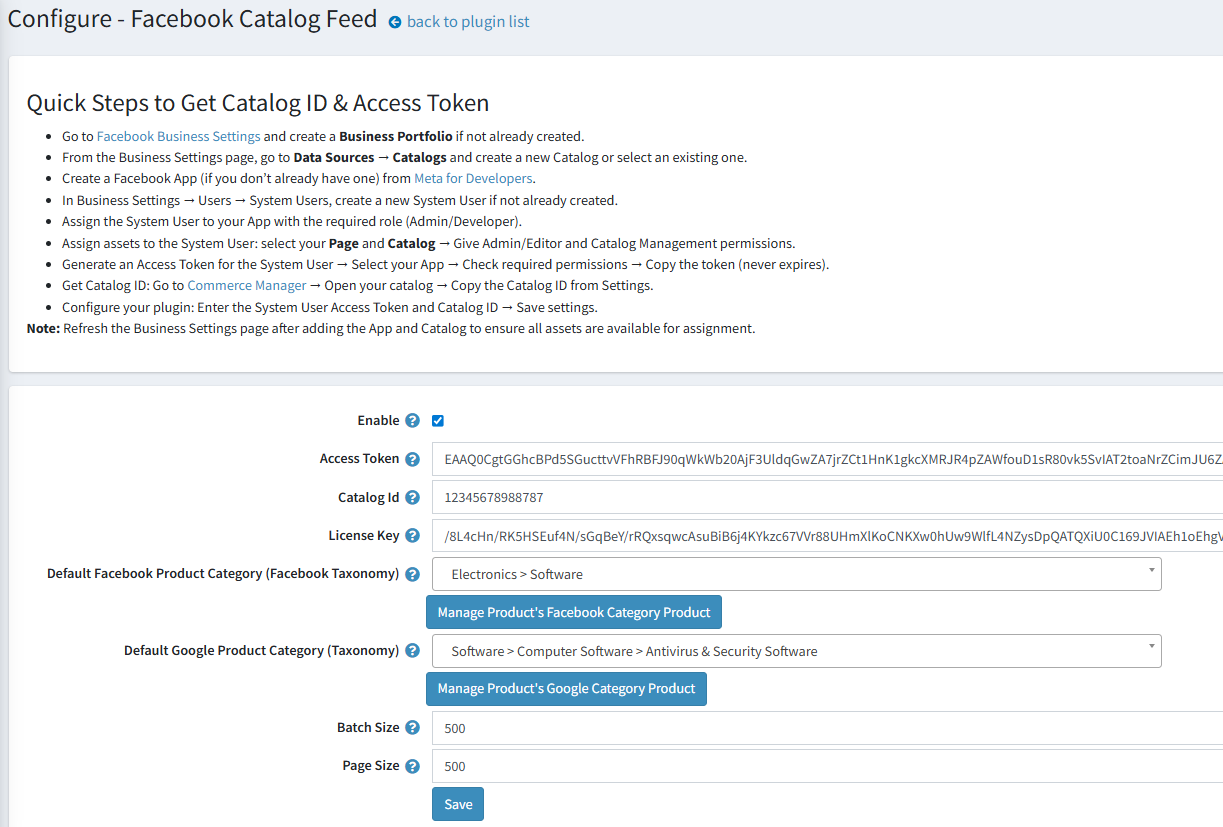Focus the Batch Size input field

(827, 728)
